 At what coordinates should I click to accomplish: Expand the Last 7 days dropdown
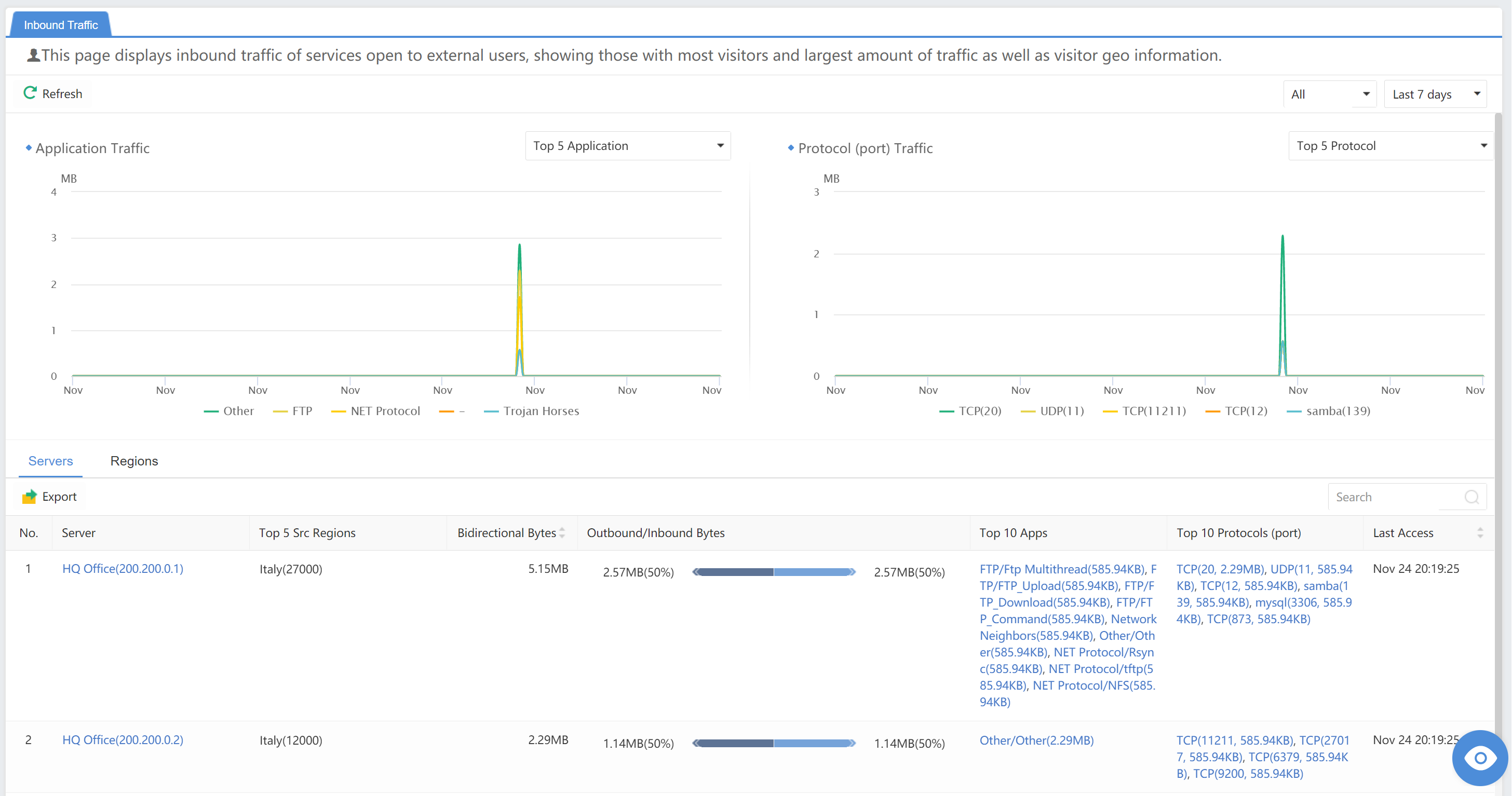tap(1435, 94)
